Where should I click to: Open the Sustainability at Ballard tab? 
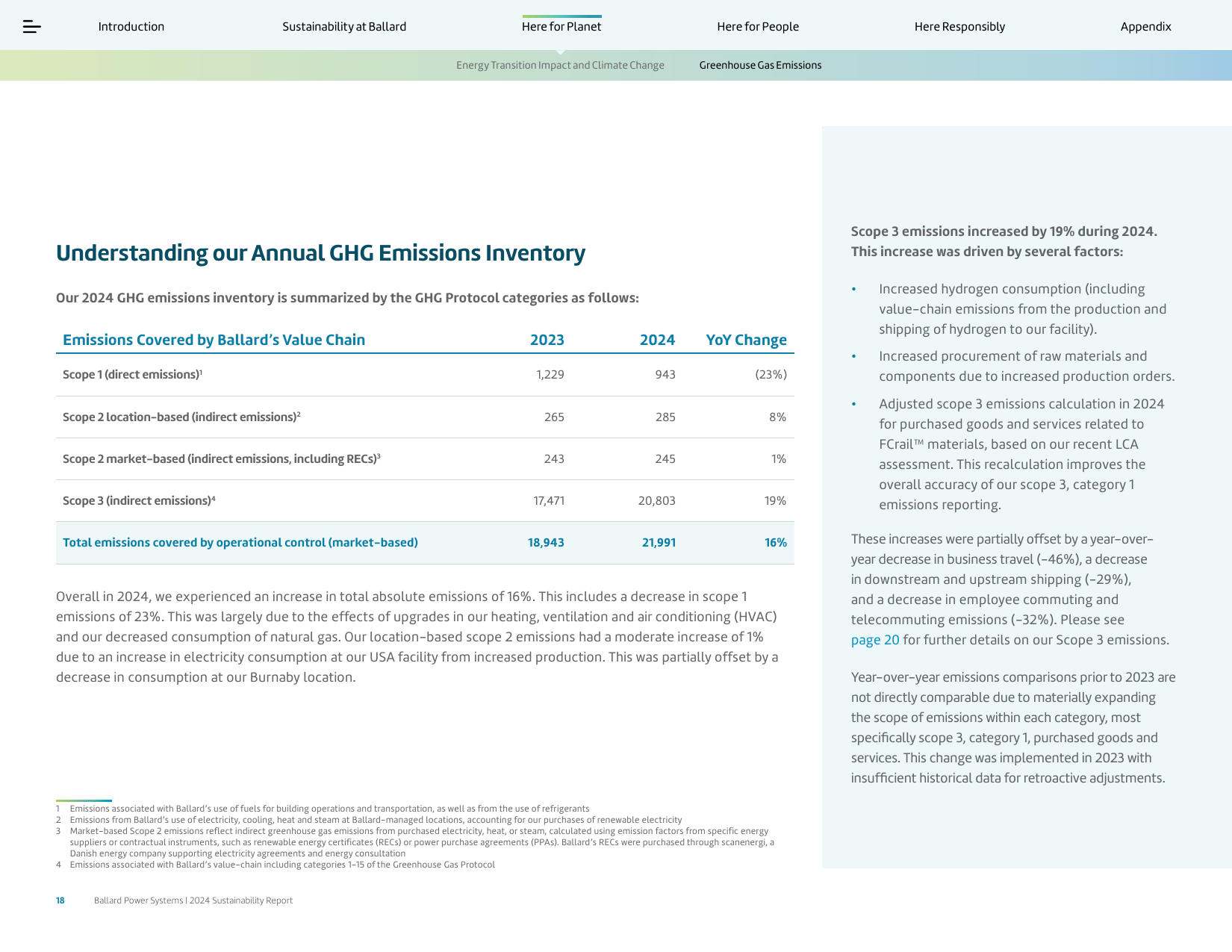344,27
